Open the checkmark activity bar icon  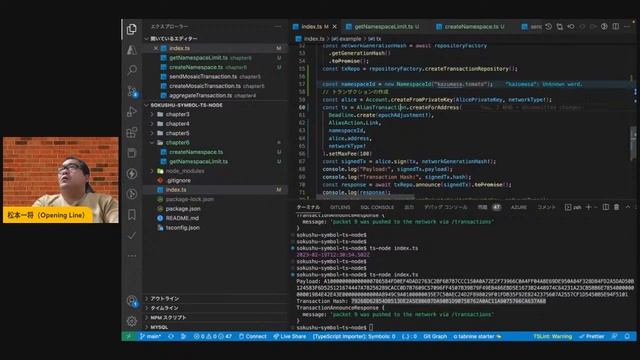pos(131,236)
